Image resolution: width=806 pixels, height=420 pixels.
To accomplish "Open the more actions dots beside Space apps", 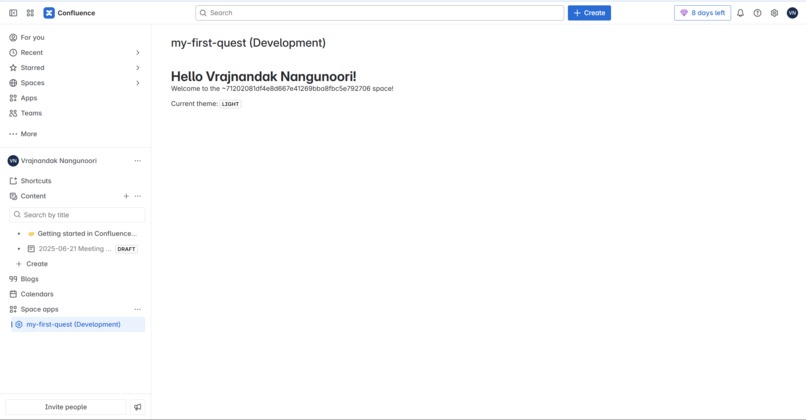I will 138,309.
